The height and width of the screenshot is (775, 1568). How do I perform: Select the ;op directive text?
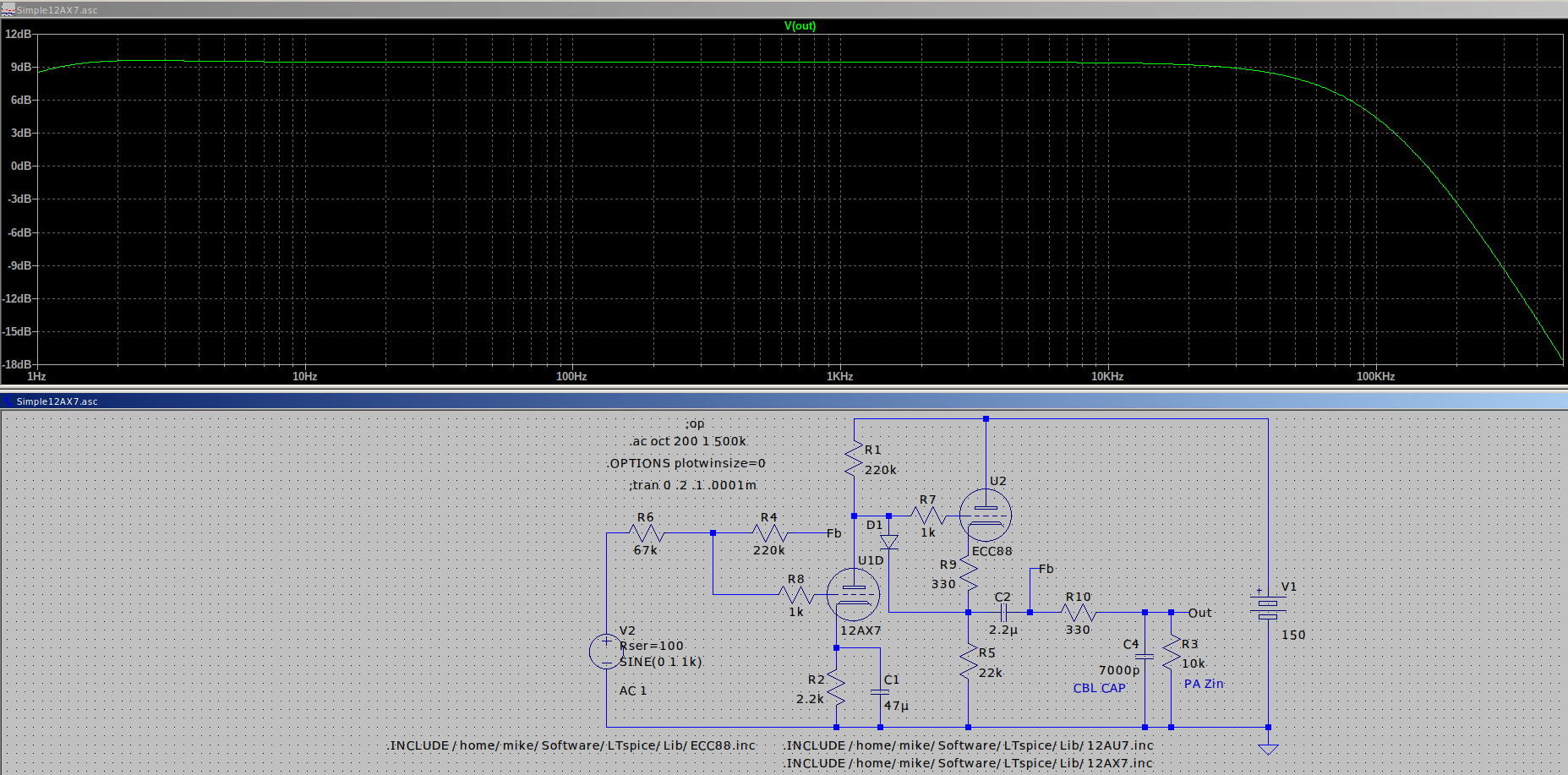pyautogui.click(x=695, y=423)
